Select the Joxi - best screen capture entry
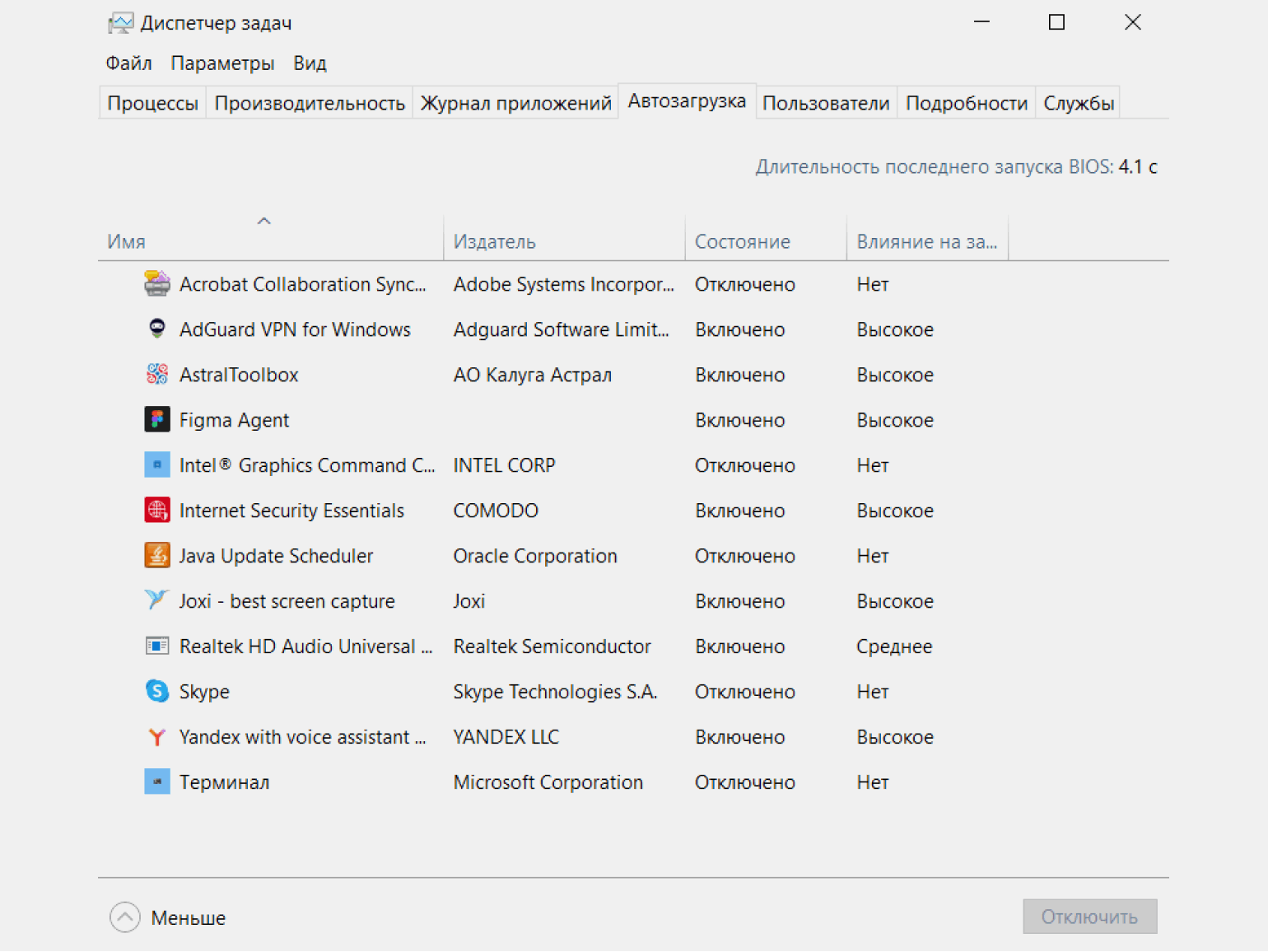 coord(287,601)
